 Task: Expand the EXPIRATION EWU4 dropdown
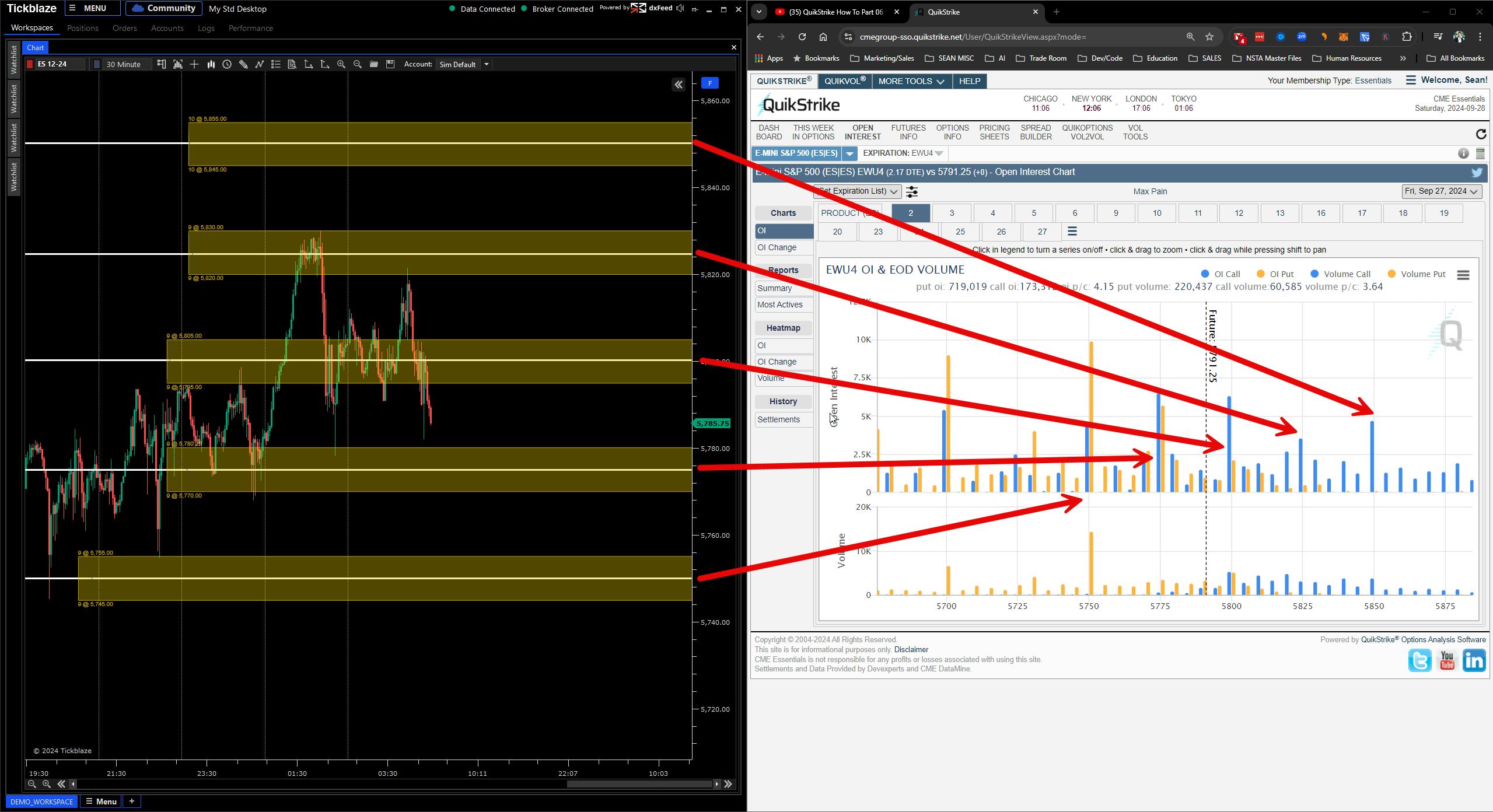click(938, 153)
